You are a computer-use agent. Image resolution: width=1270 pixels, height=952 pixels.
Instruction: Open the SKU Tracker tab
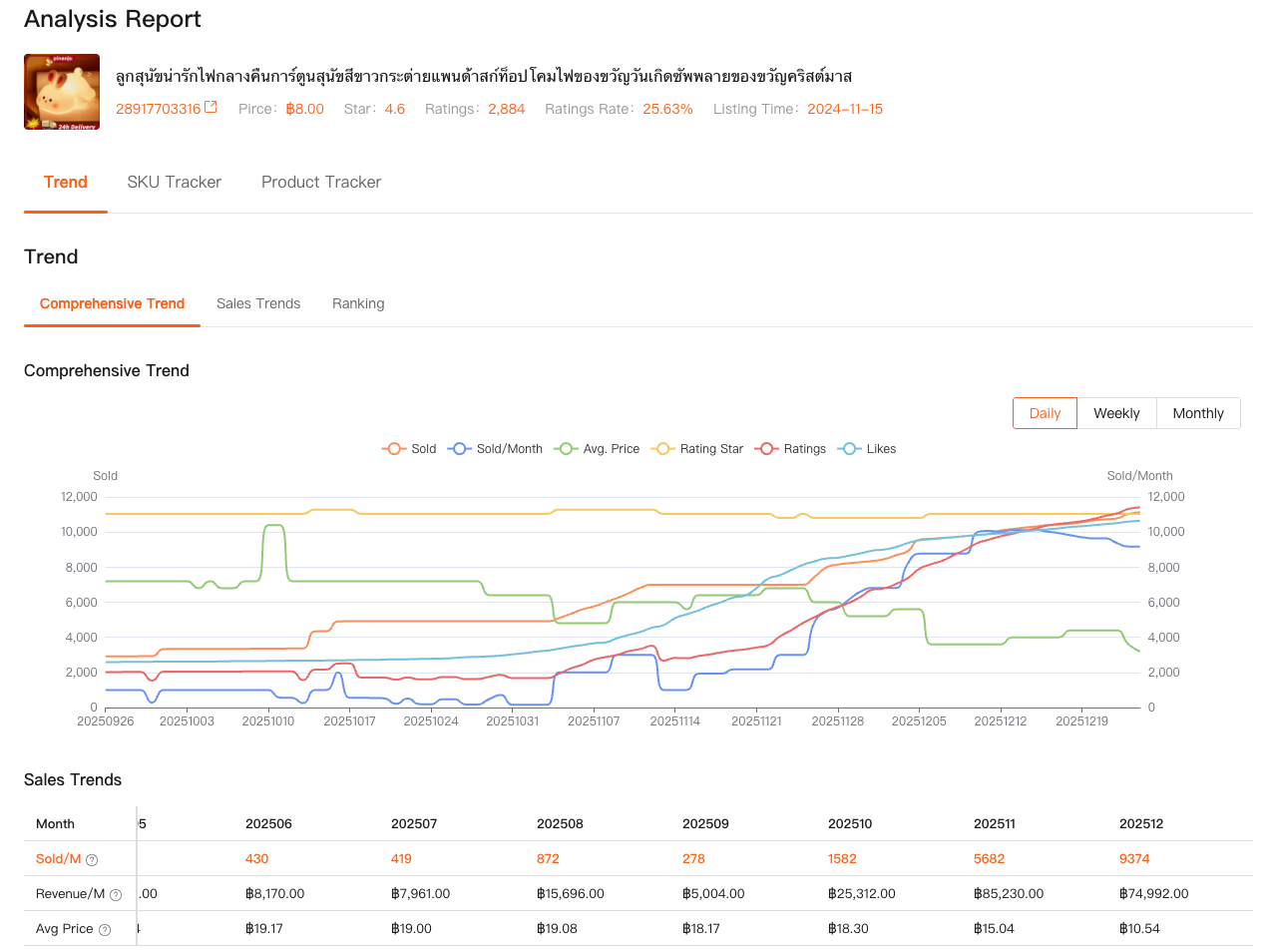tap(174, 182)
